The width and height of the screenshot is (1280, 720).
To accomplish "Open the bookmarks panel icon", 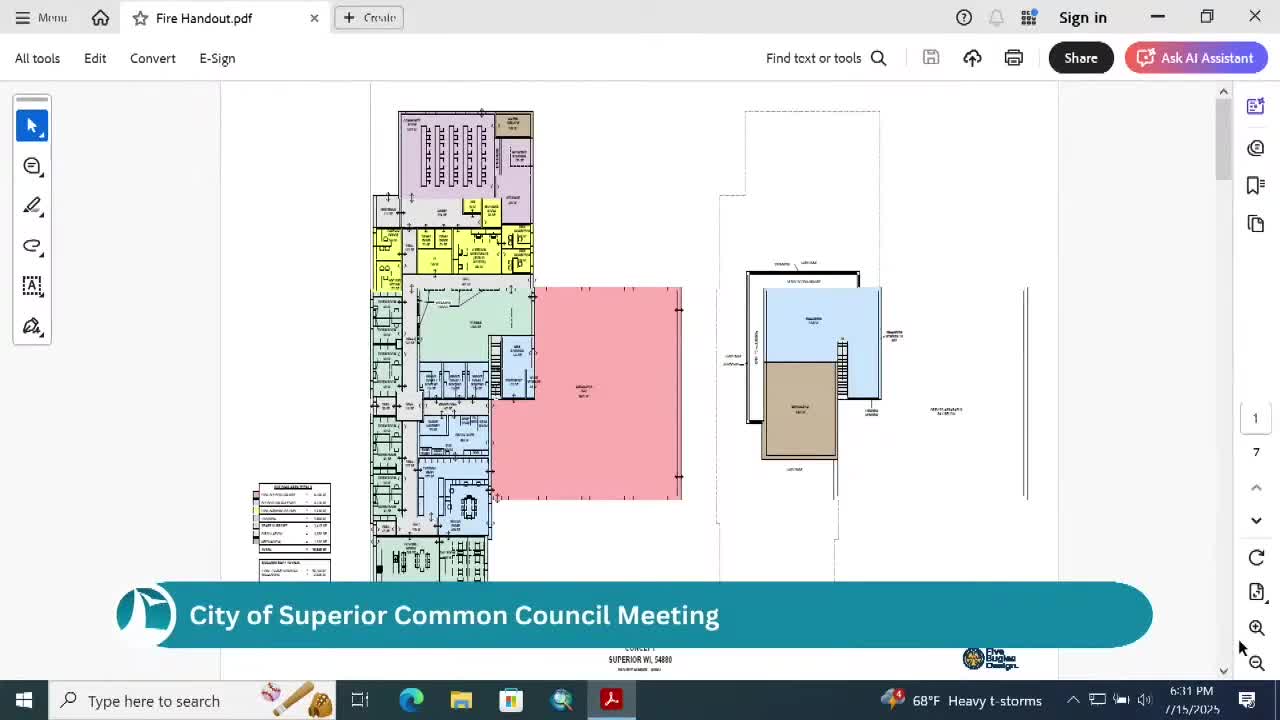I will coord(1256,185).
